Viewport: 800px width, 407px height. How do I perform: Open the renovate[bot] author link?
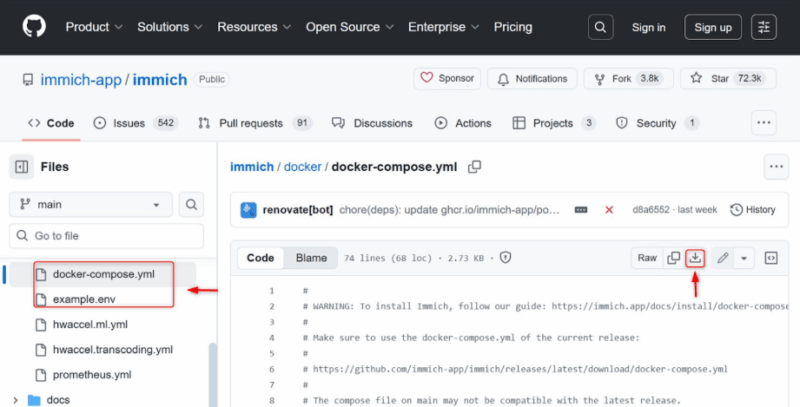(x=297, y=210)
